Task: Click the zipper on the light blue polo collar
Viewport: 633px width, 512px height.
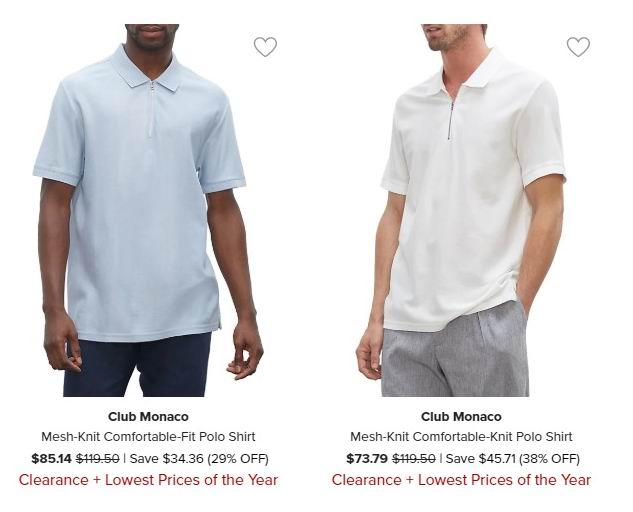Action: [152, 108]
